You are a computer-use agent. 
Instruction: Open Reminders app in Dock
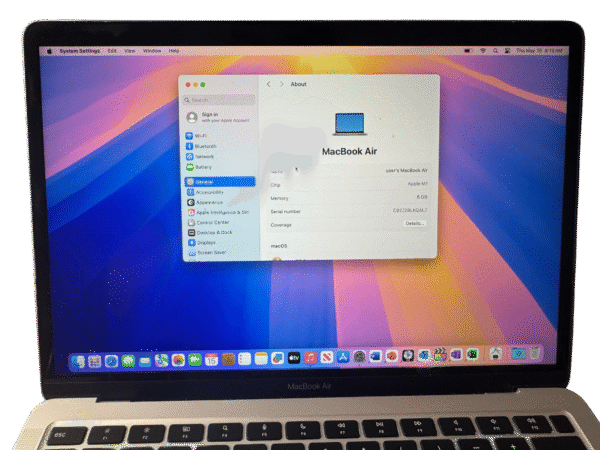245,359
